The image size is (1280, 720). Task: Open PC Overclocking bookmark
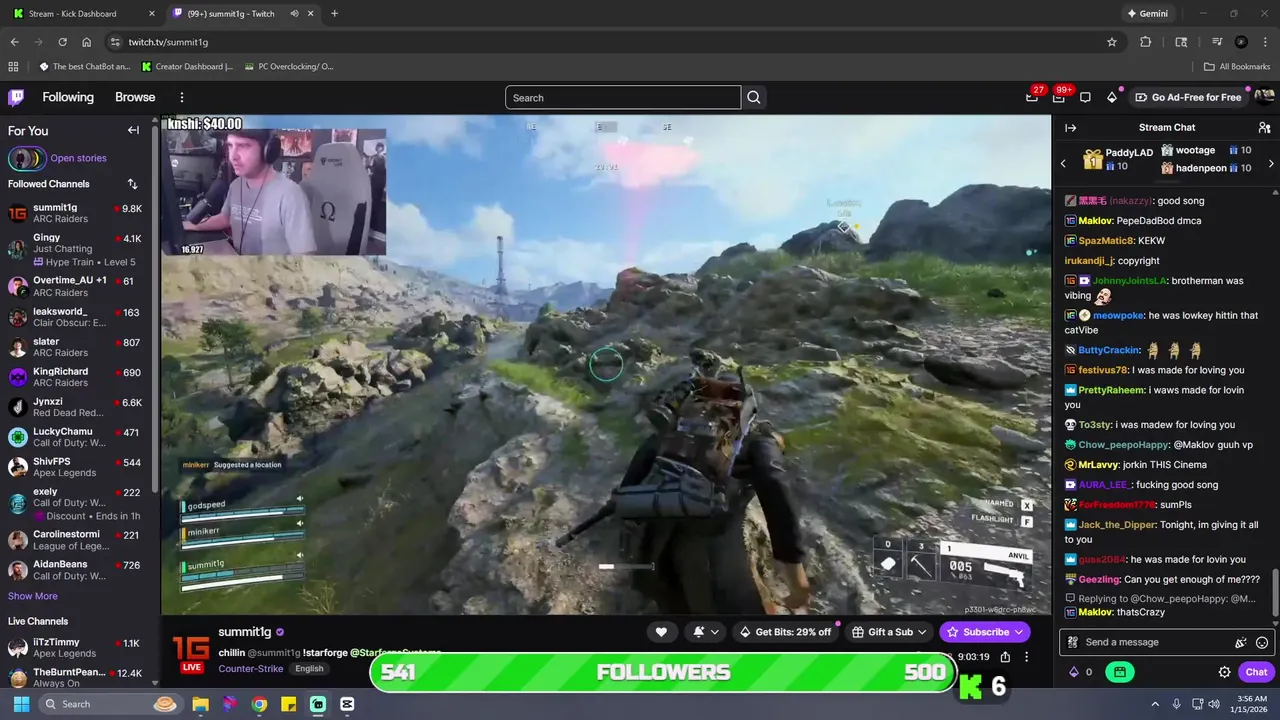288,67
